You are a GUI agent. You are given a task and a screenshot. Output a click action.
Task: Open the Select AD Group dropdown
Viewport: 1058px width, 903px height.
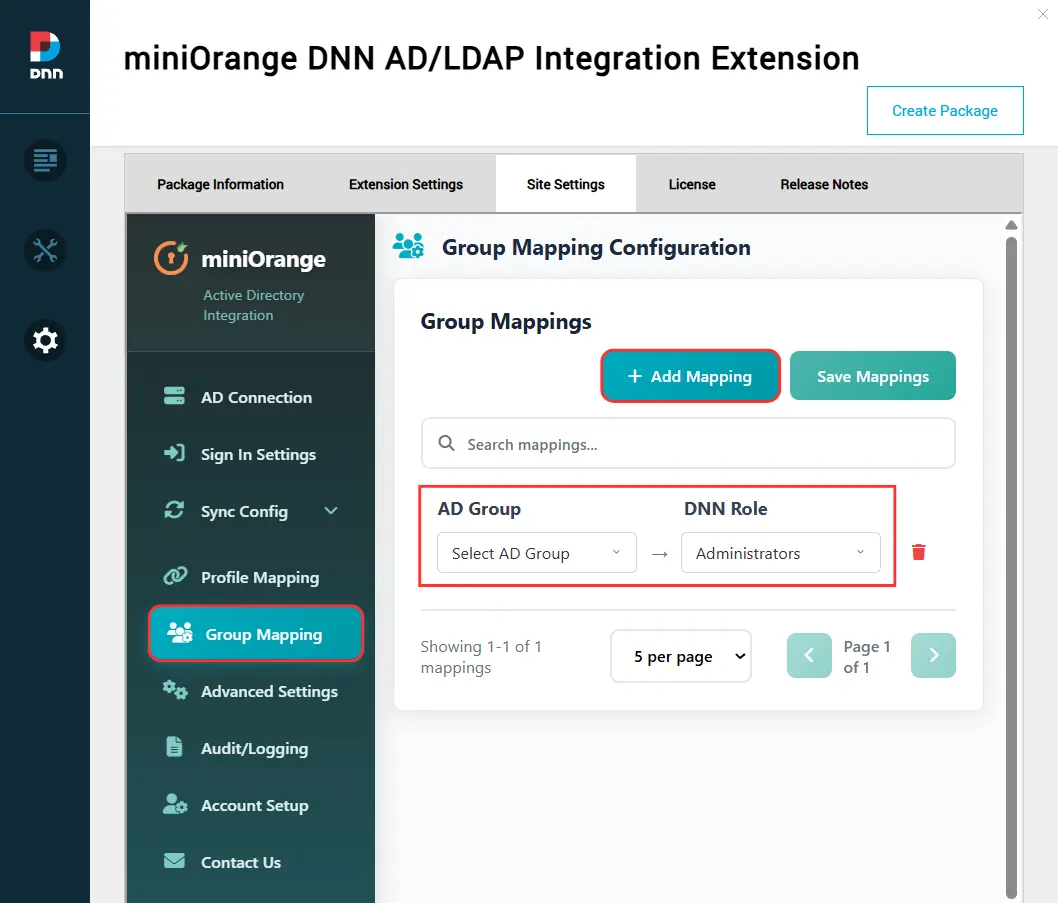(x=536, y=553)
